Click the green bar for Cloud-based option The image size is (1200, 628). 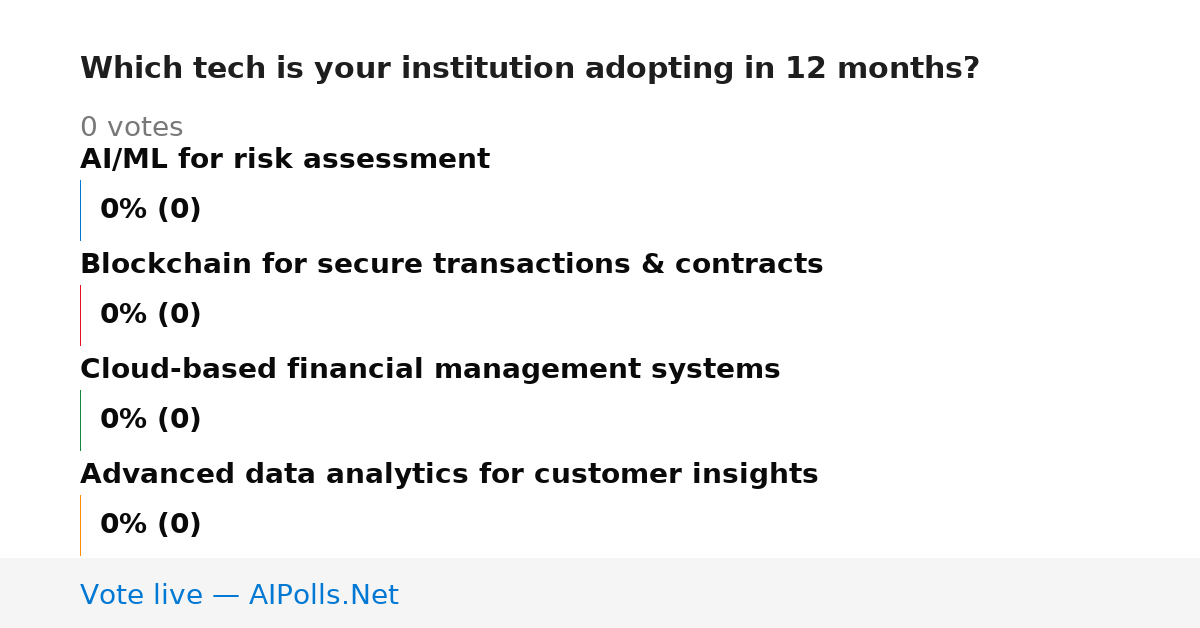pos(80,420)
